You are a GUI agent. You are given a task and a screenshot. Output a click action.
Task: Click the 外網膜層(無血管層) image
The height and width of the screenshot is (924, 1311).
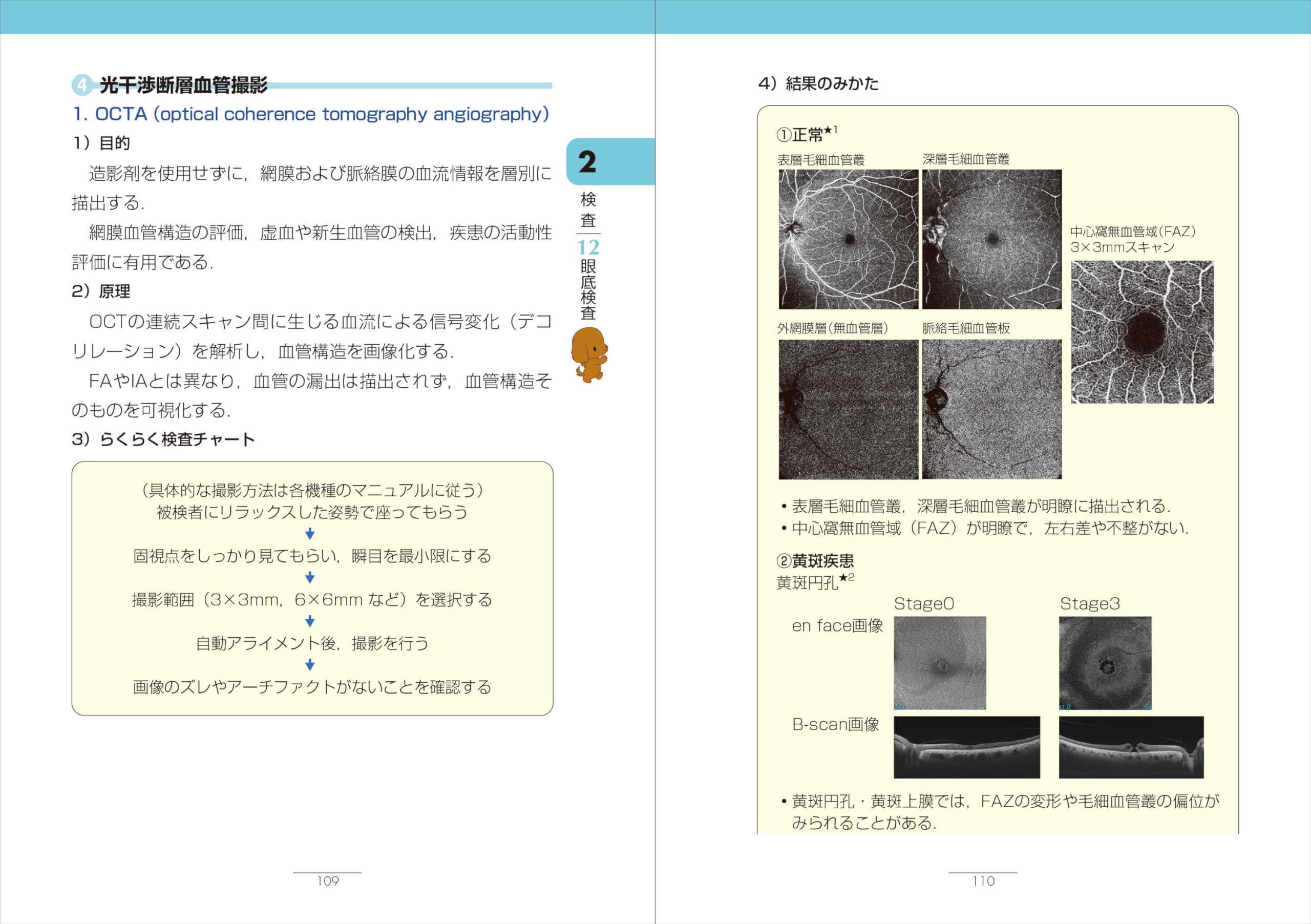848,409
